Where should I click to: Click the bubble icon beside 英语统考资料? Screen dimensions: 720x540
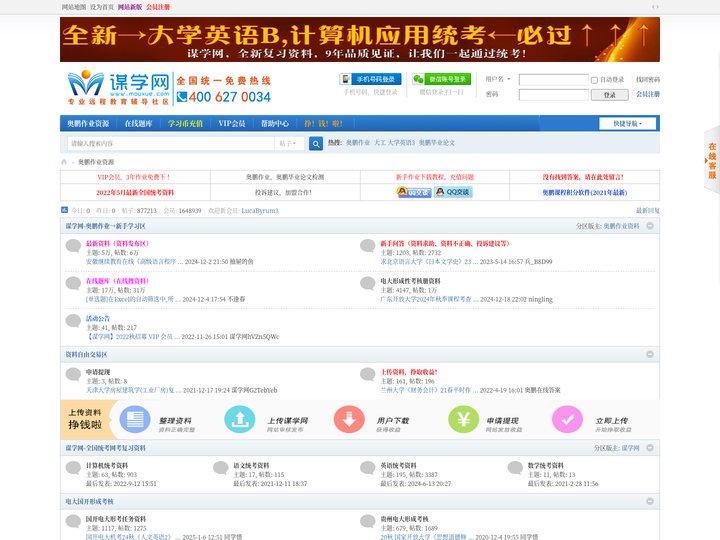(x=368, y=468)
